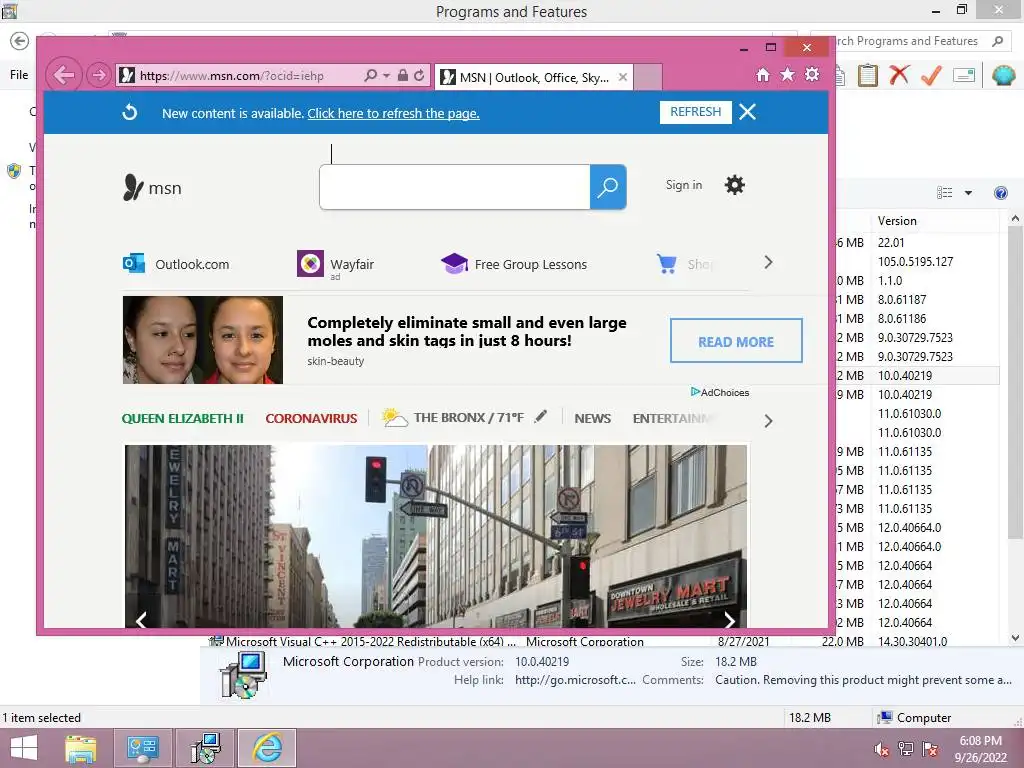The height and width of the screenshot is (768, 1024).
Task: Click the red X delete icon in Programs toolbar
Action: [x=899, y=75]
